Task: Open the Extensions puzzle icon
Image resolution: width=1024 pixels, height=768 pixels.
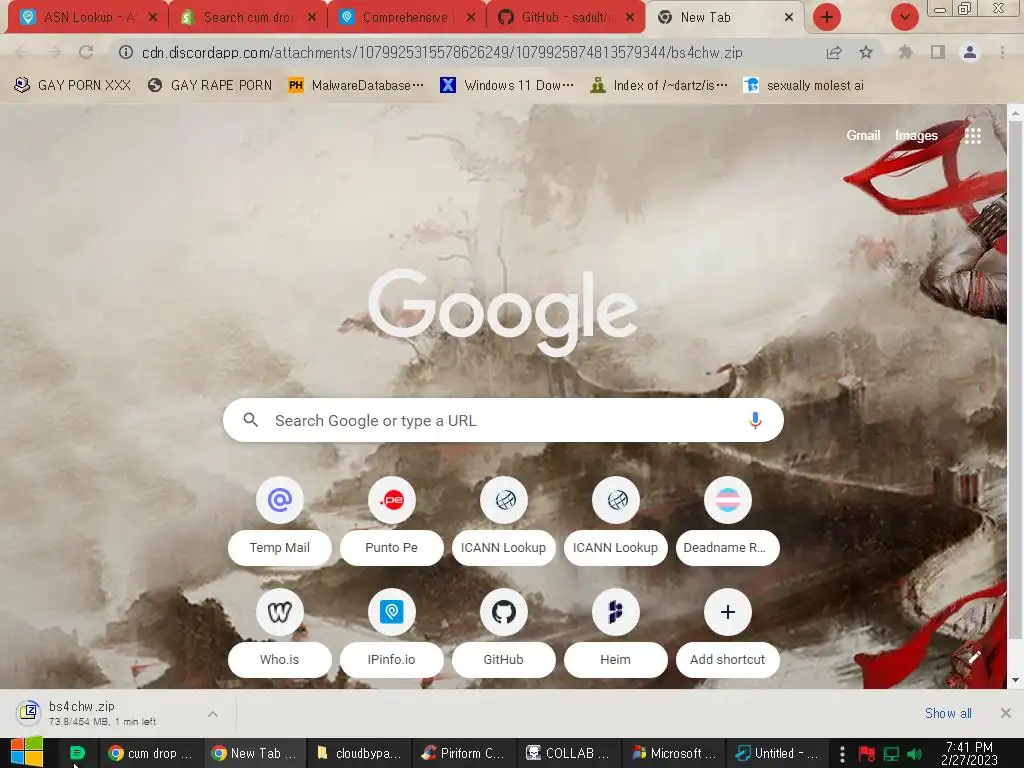Action: (905, 52)
